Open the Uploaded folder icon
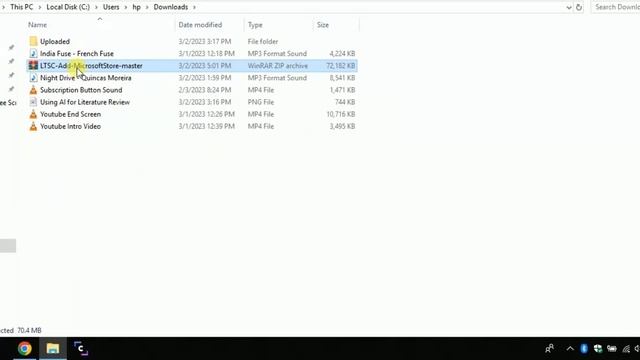This screenshot has width=640, height=360. coord(33,41)
